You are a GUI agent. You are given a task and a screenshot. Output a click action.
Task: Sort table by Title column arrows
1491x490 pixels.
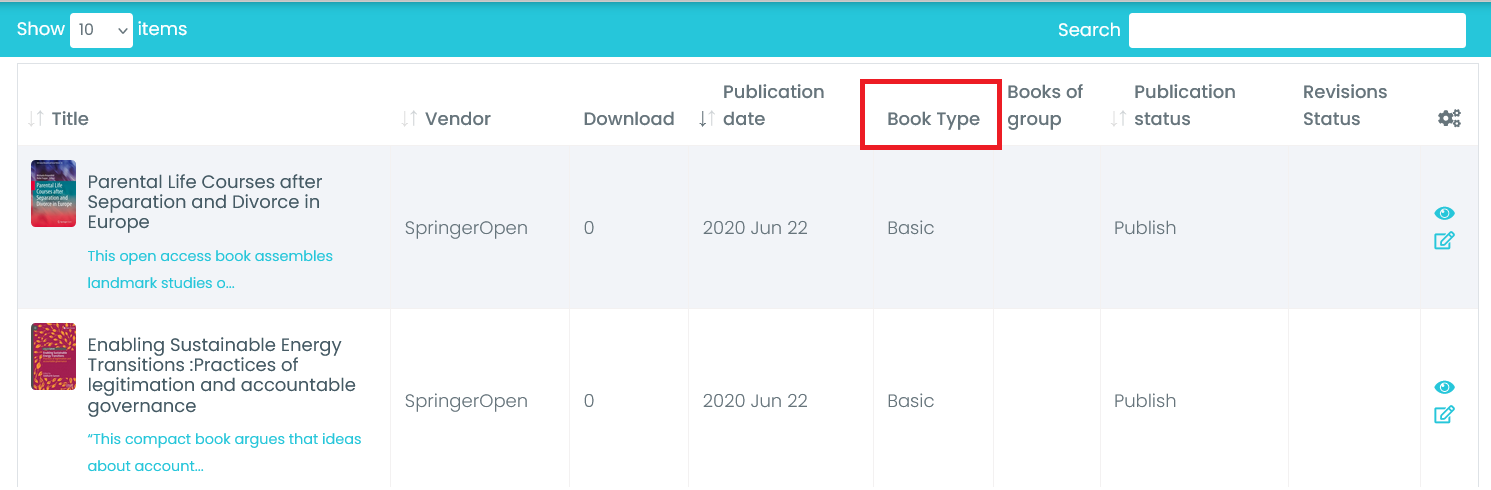(36, 119)
